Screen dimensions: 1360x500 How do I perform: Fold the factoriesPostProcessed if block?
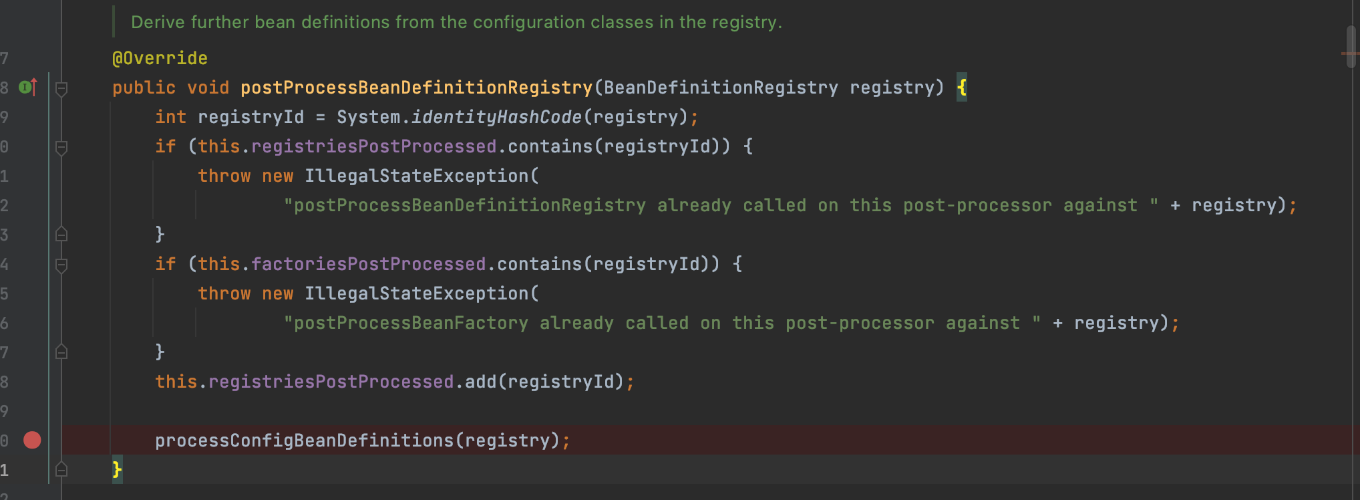coord(61,264)
